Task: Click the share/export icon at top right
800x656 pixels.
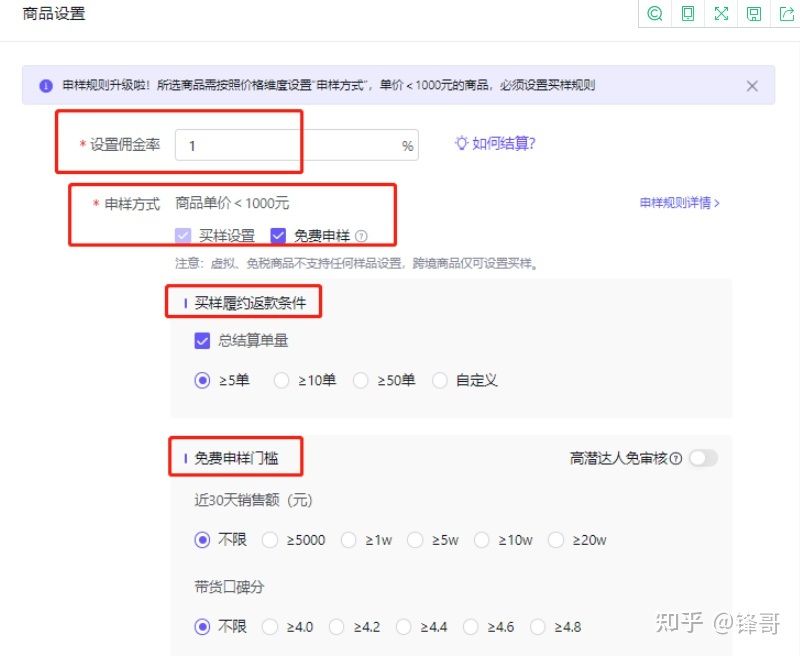Action: [786, 14]
